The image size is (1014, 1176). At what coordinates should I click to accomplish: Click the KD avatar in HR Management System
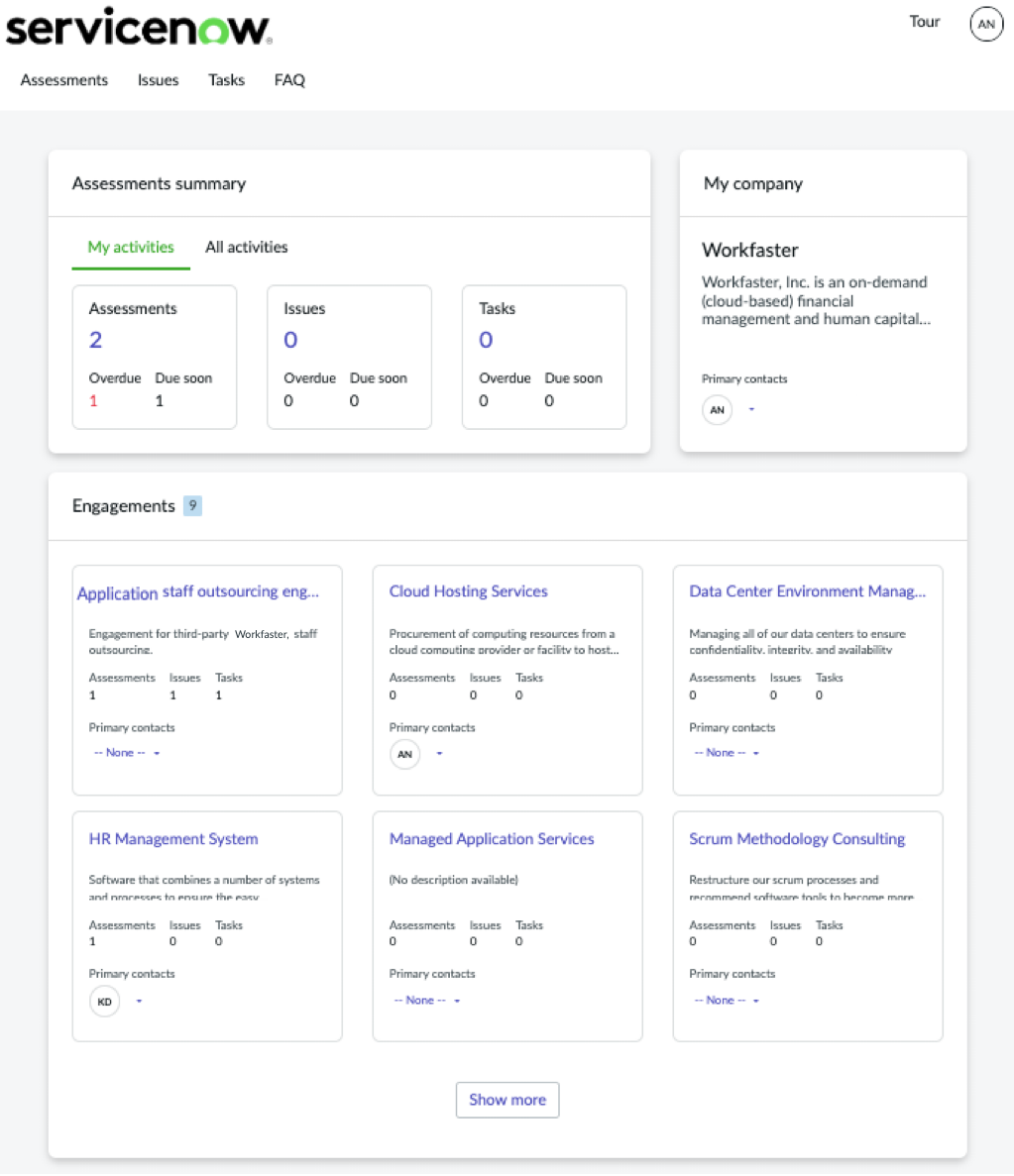pyautogui.click(x=104, y=1002)
